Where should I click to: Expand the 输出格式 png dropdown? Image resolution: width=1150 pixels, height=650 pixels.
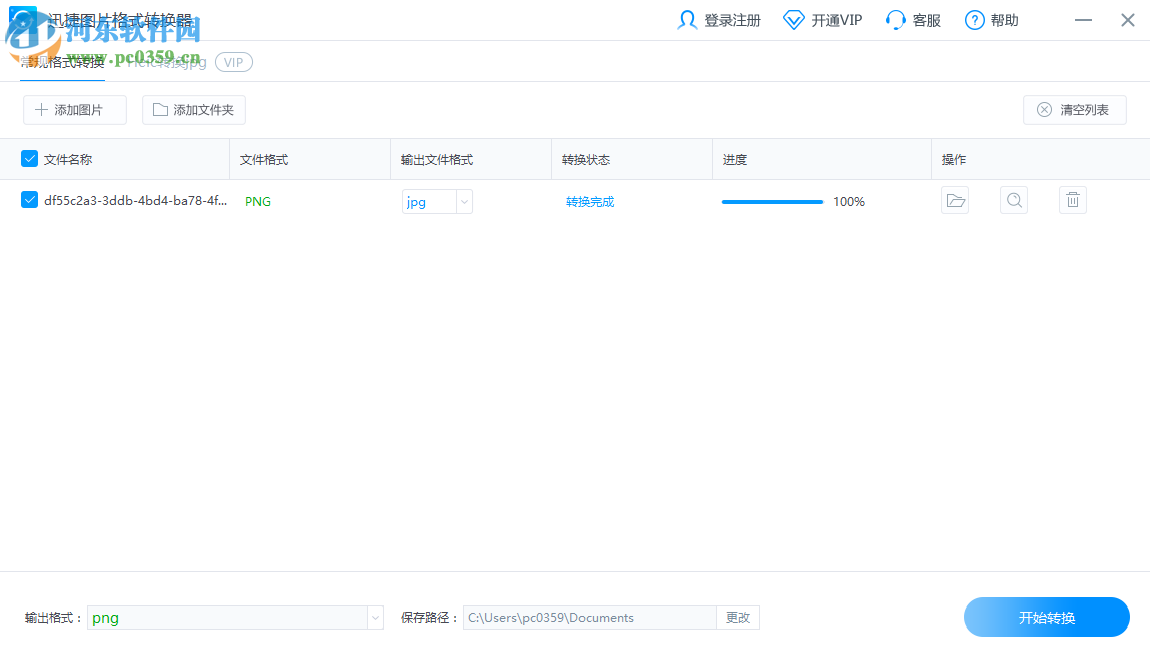click(x=374, y=617)
